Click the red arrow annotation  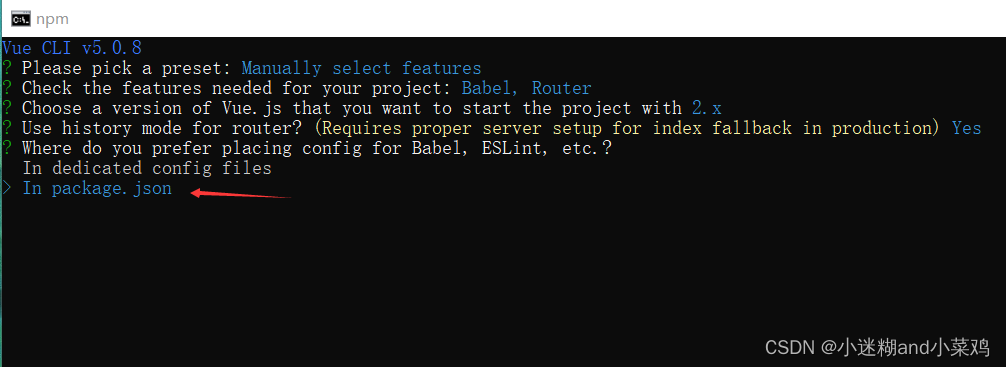tap(241, 193)
